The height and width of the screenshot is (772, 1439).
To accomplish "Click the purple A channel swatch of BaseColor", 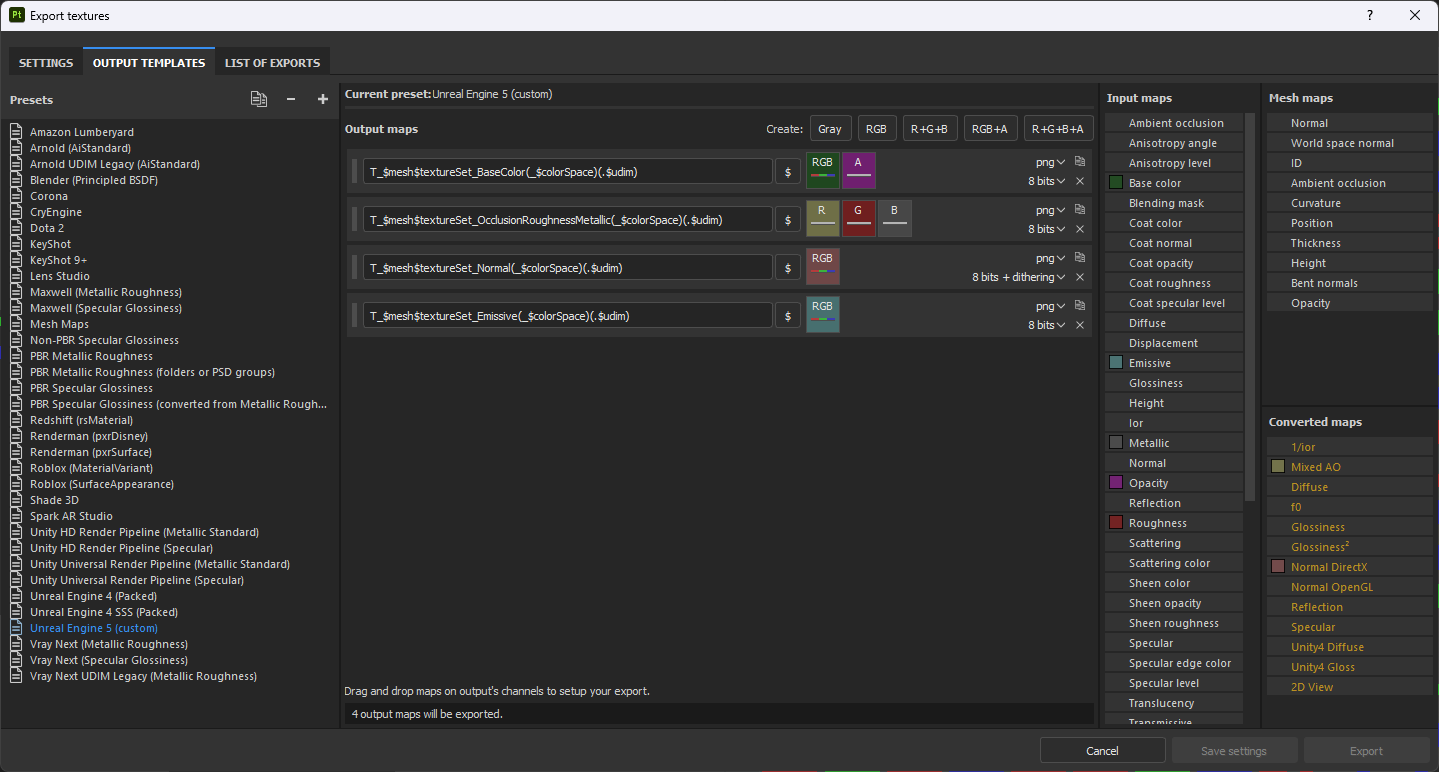I will [x=858, y=170].
